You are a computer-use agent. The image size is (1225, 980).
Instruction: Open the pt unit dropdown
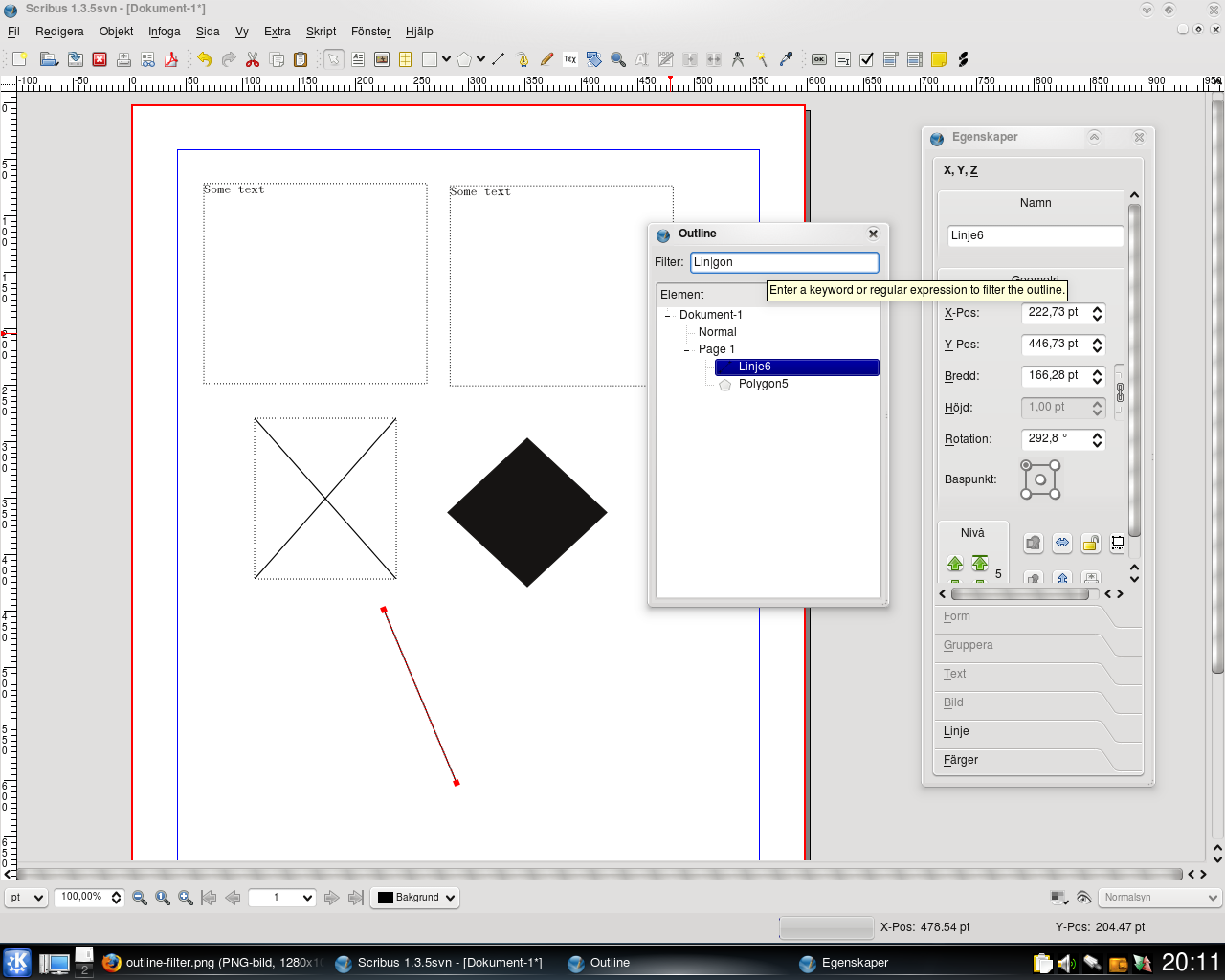(x=26, y=898)
